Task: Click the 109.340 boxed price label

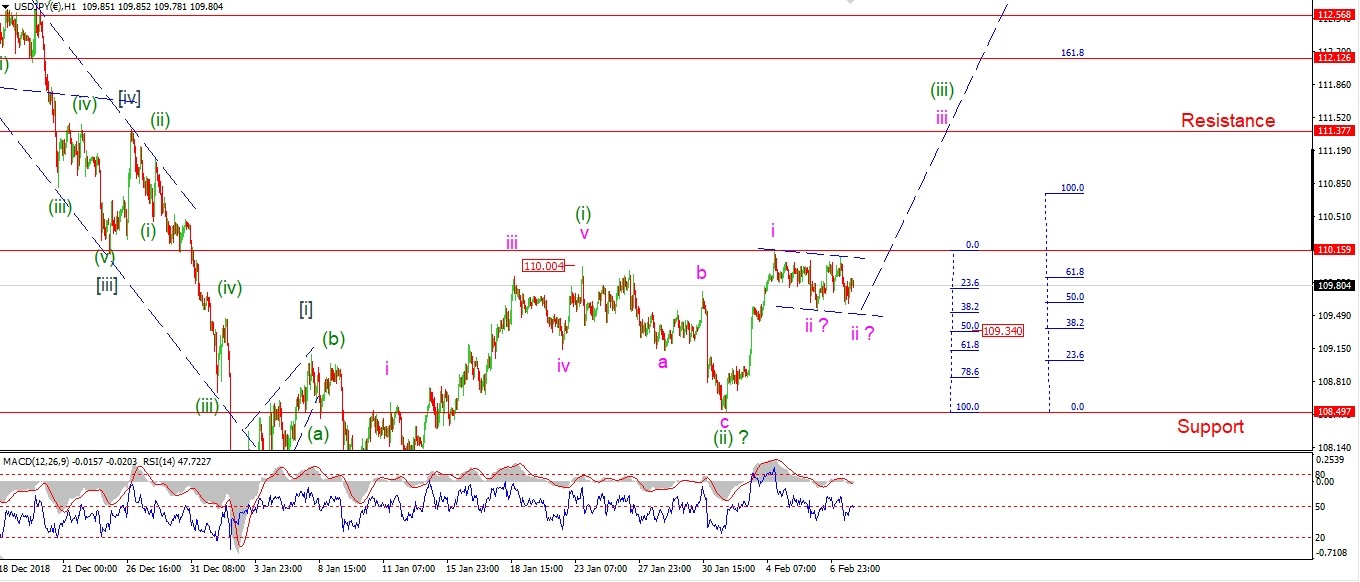Action: [1002, 330]
